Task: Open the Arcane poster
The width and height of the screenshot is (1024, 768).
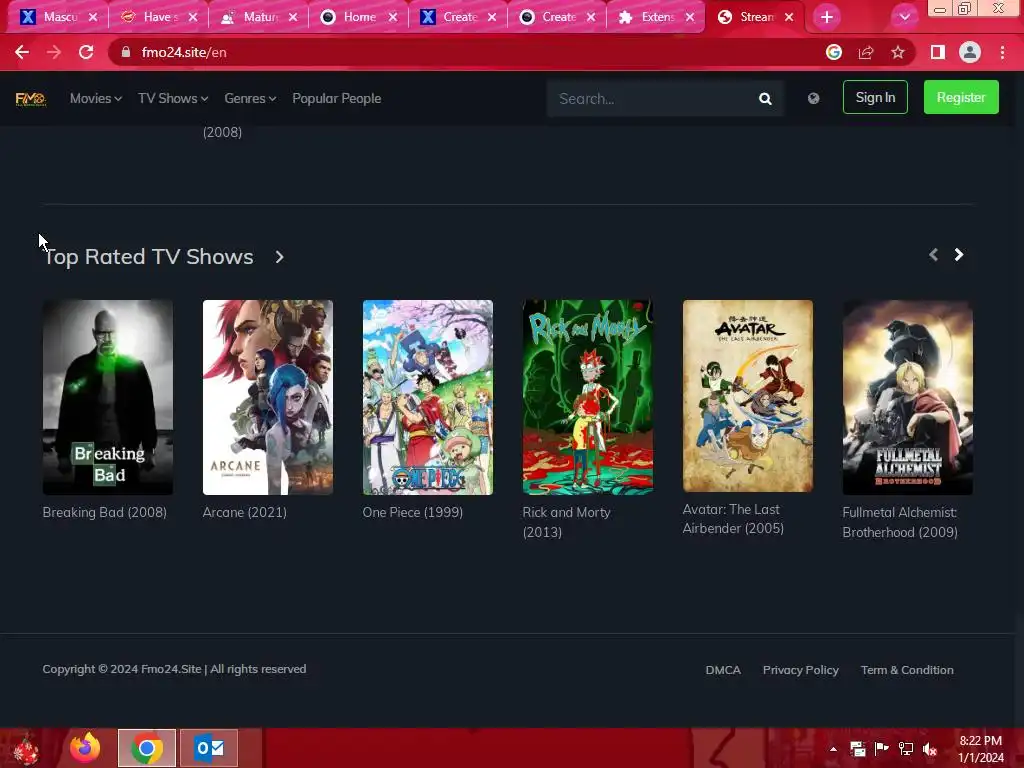Action: 268,397
